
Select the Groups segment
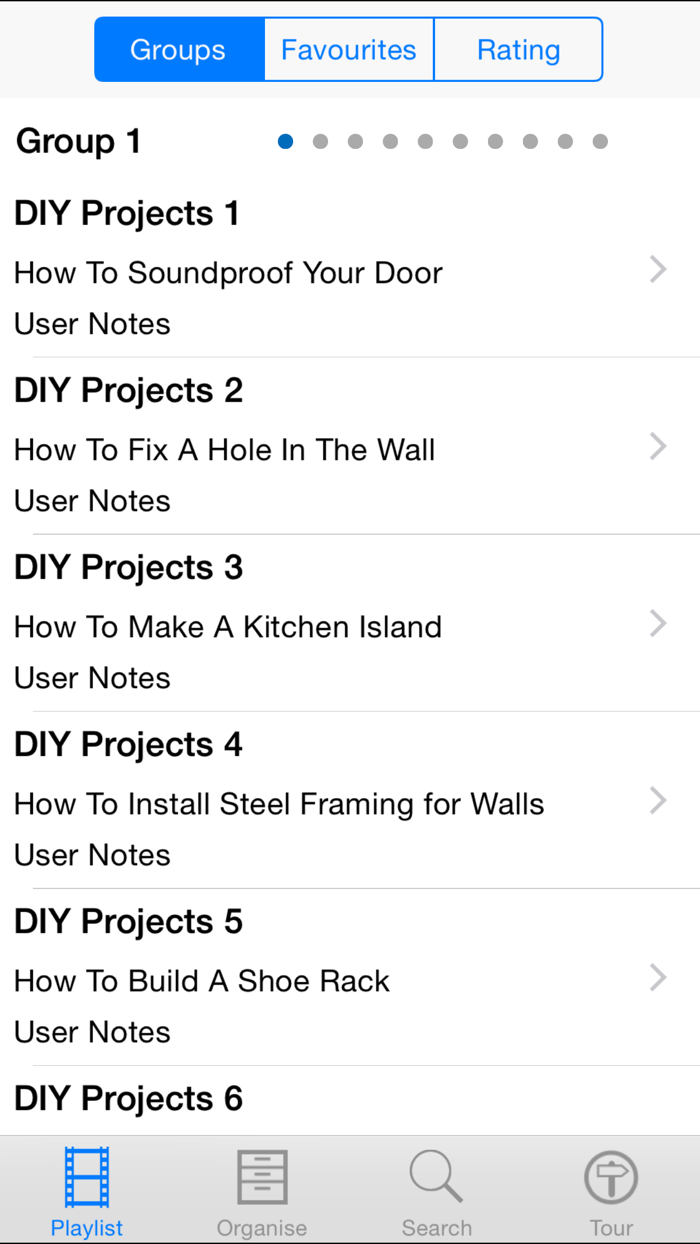[x=178, y=48]
